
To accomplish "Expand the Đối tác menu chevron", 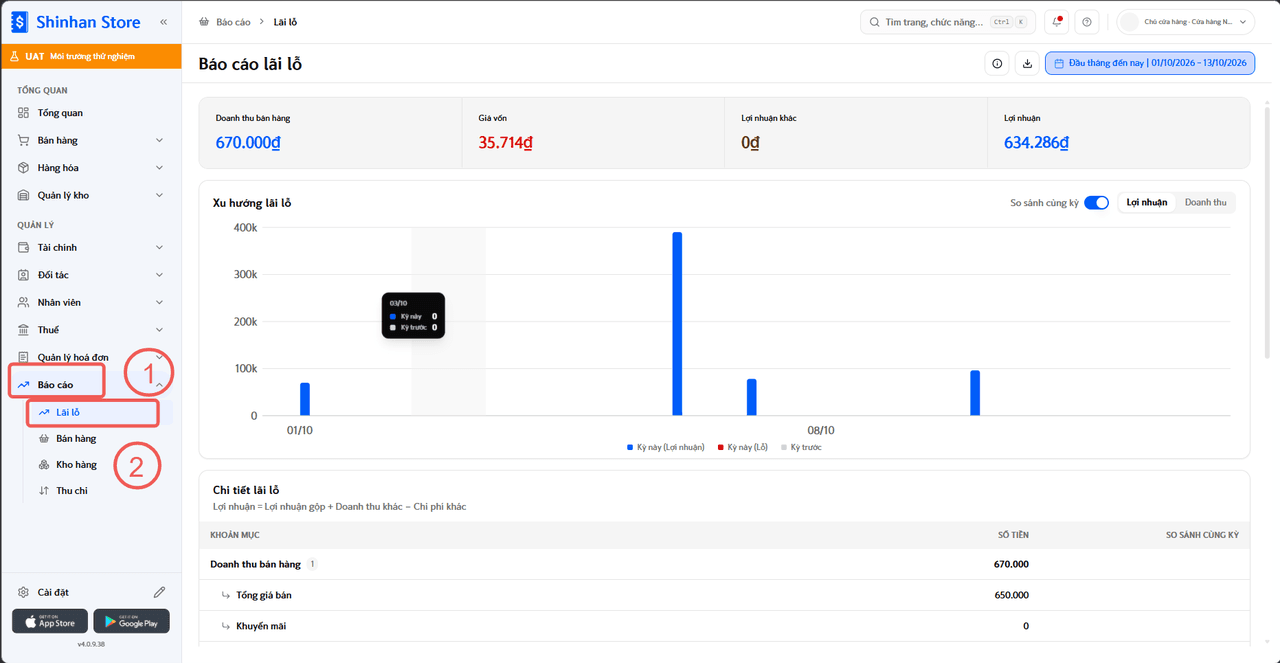I will pyautogui.click(x=159, y=275).
